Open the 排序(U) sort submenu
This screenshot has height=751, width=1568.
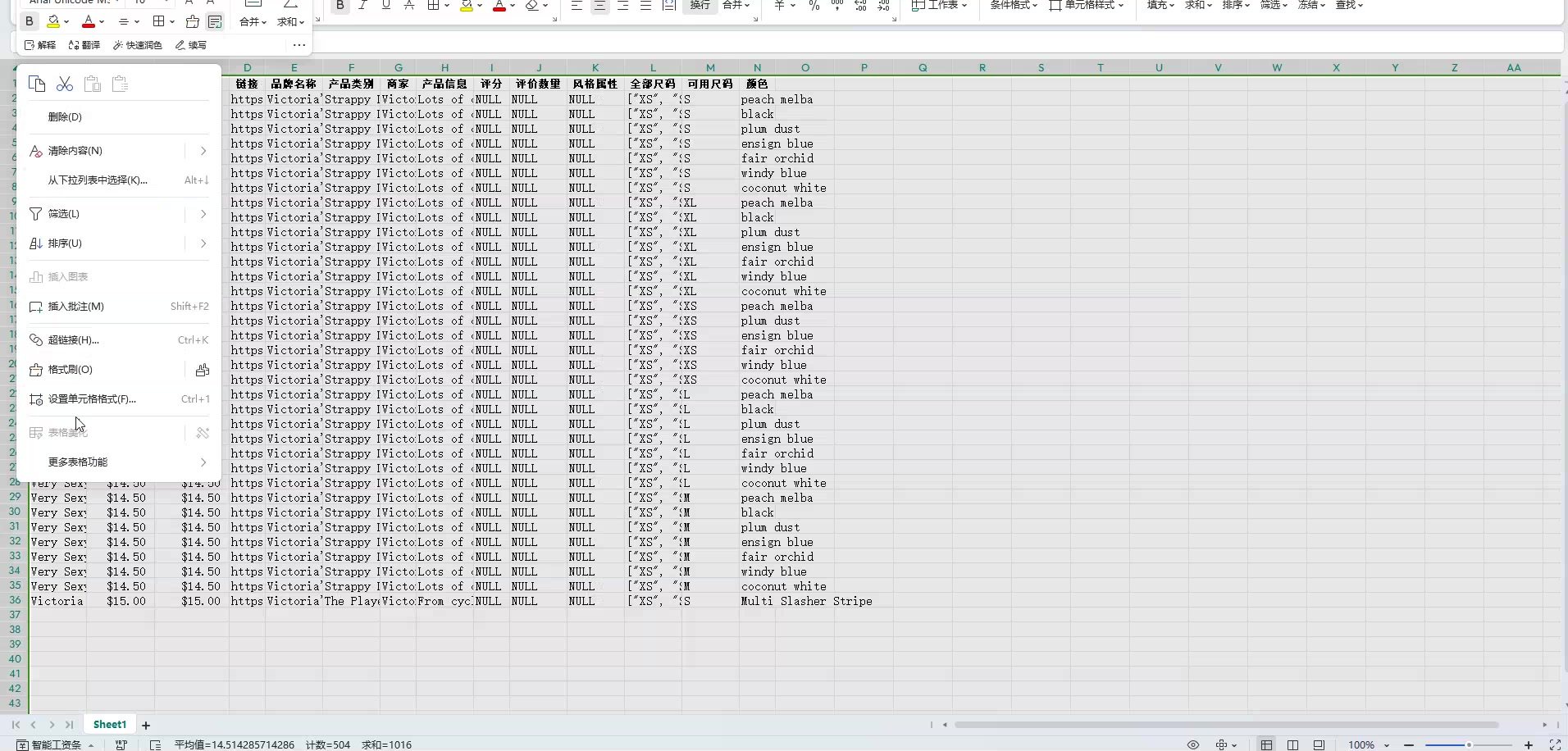pyautogui.click(x=119, y=244)
